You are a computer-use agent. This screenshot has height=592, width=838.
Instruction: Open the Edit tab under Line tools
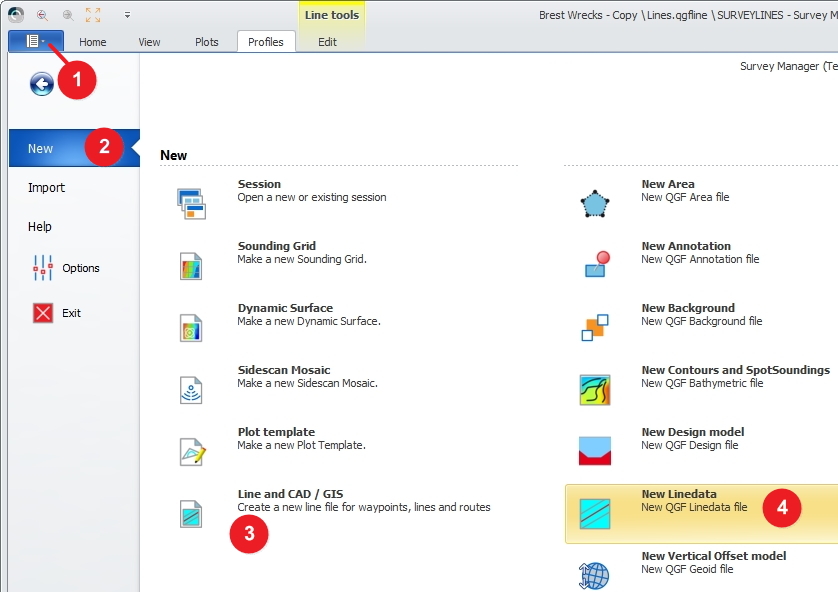[327, 42]
